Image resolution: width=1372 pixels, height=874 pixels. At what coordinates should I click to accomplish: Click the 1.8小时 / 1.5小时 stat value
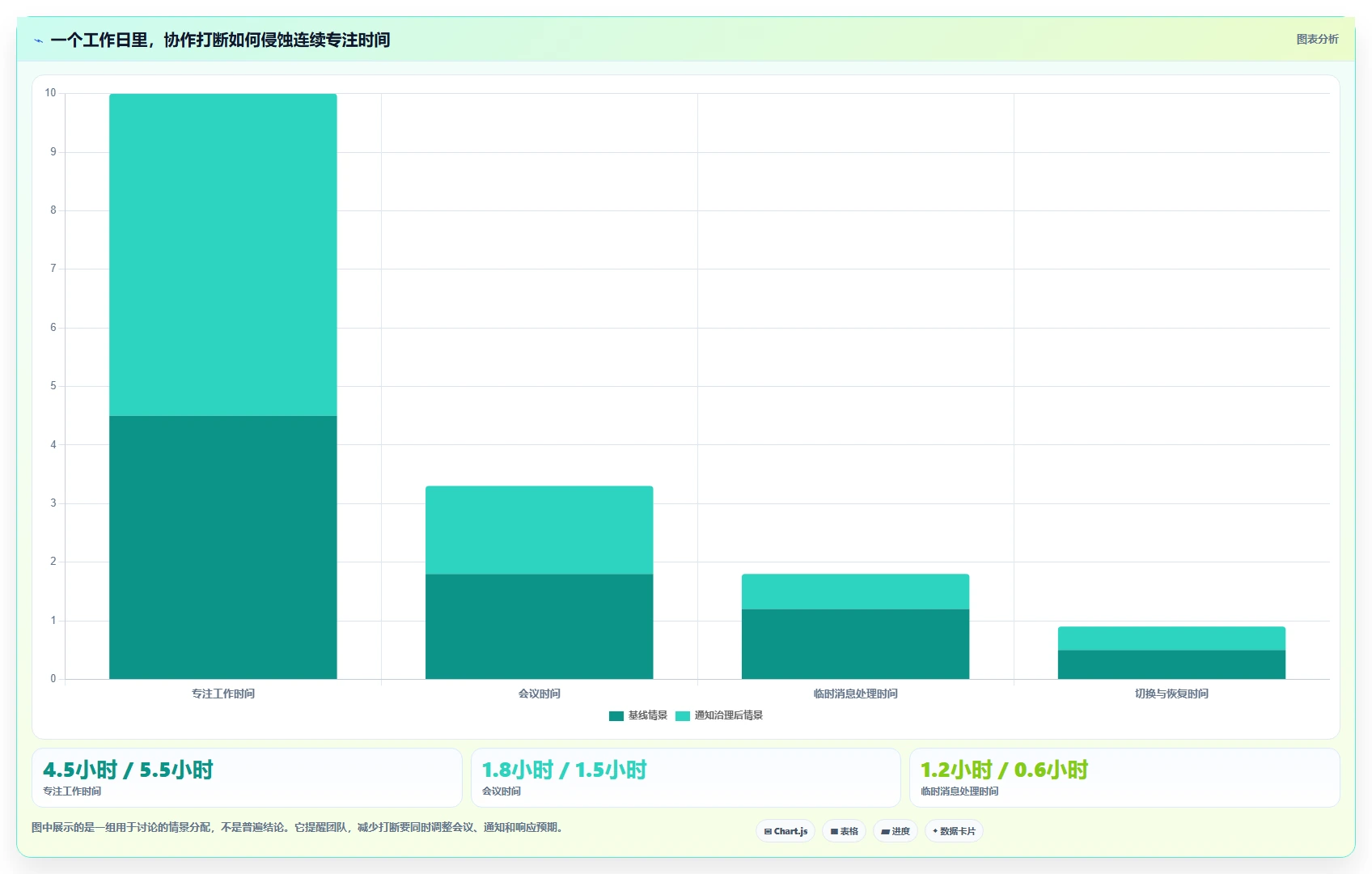coord(565,770)
